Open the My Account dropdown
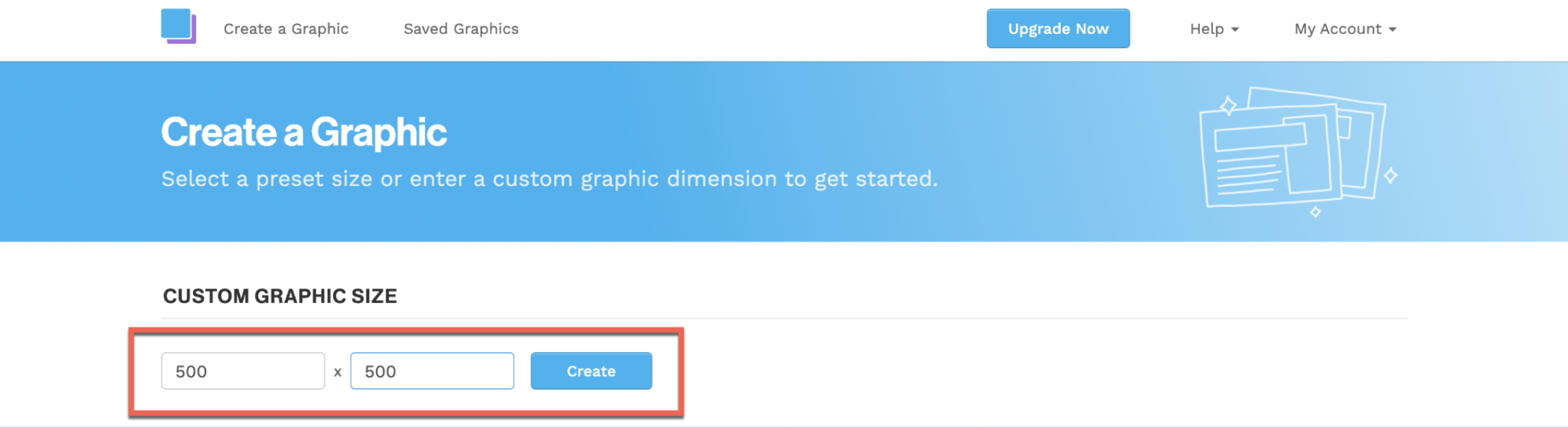Viewport: 1568px width, 427px height. coord(1345,29)
